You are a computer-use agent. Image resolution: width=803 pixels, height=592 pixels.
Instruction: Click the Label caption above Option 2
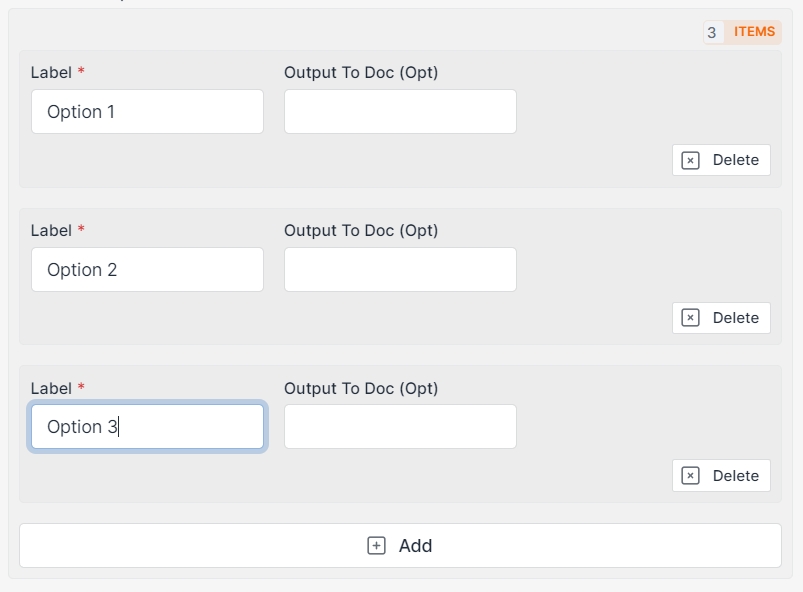pyautogui.click(x=51, y=230)
